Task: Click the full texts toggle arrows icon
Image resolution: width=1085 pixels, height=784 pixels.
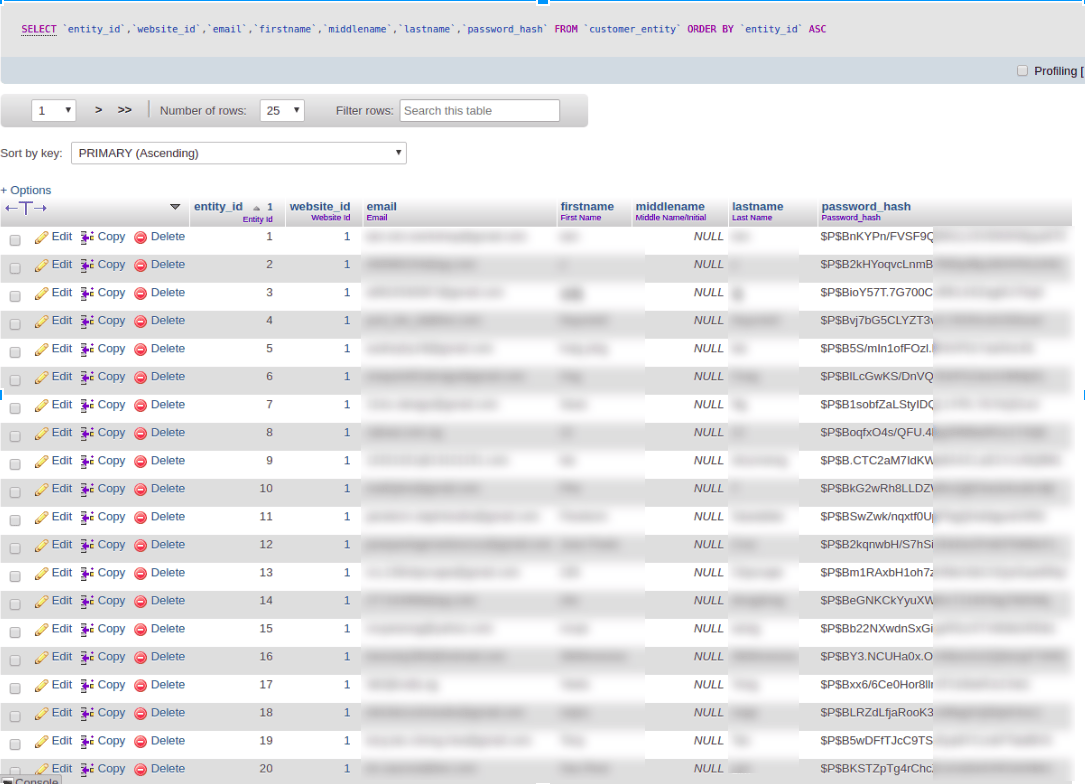Action: click(26, 208)
